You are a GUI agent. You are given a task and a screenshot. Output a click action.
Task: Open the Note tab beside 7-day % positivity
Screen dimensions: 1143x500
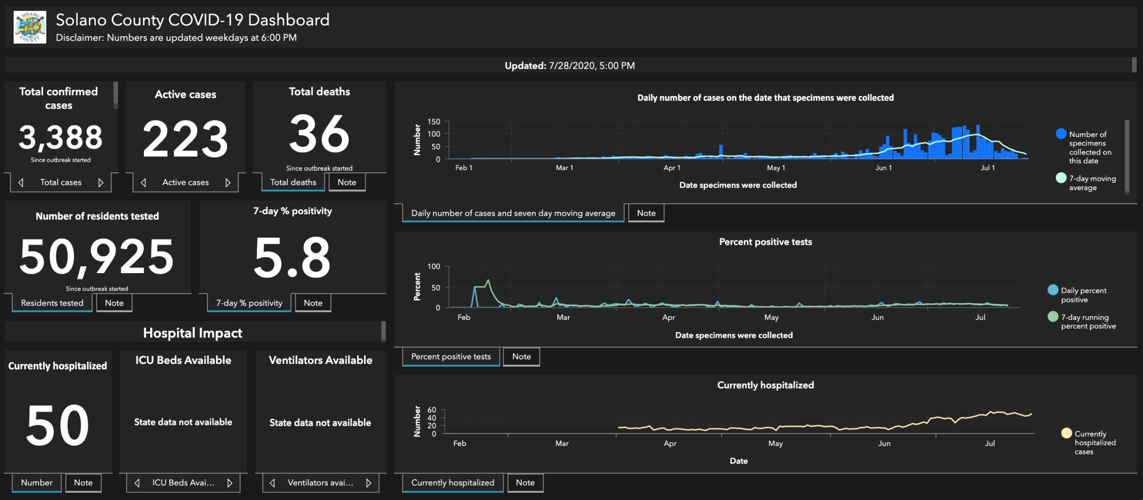click(x=313, y=303)
